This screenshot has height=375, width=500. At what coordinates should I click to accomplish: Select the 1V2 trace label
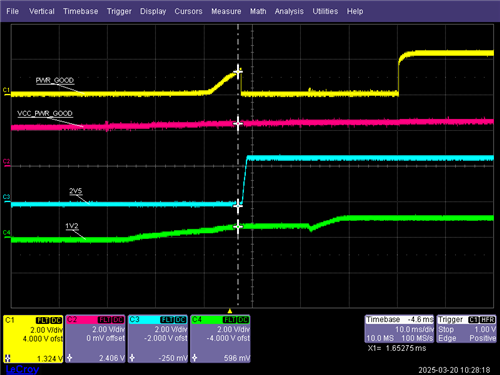click(72, 226)
